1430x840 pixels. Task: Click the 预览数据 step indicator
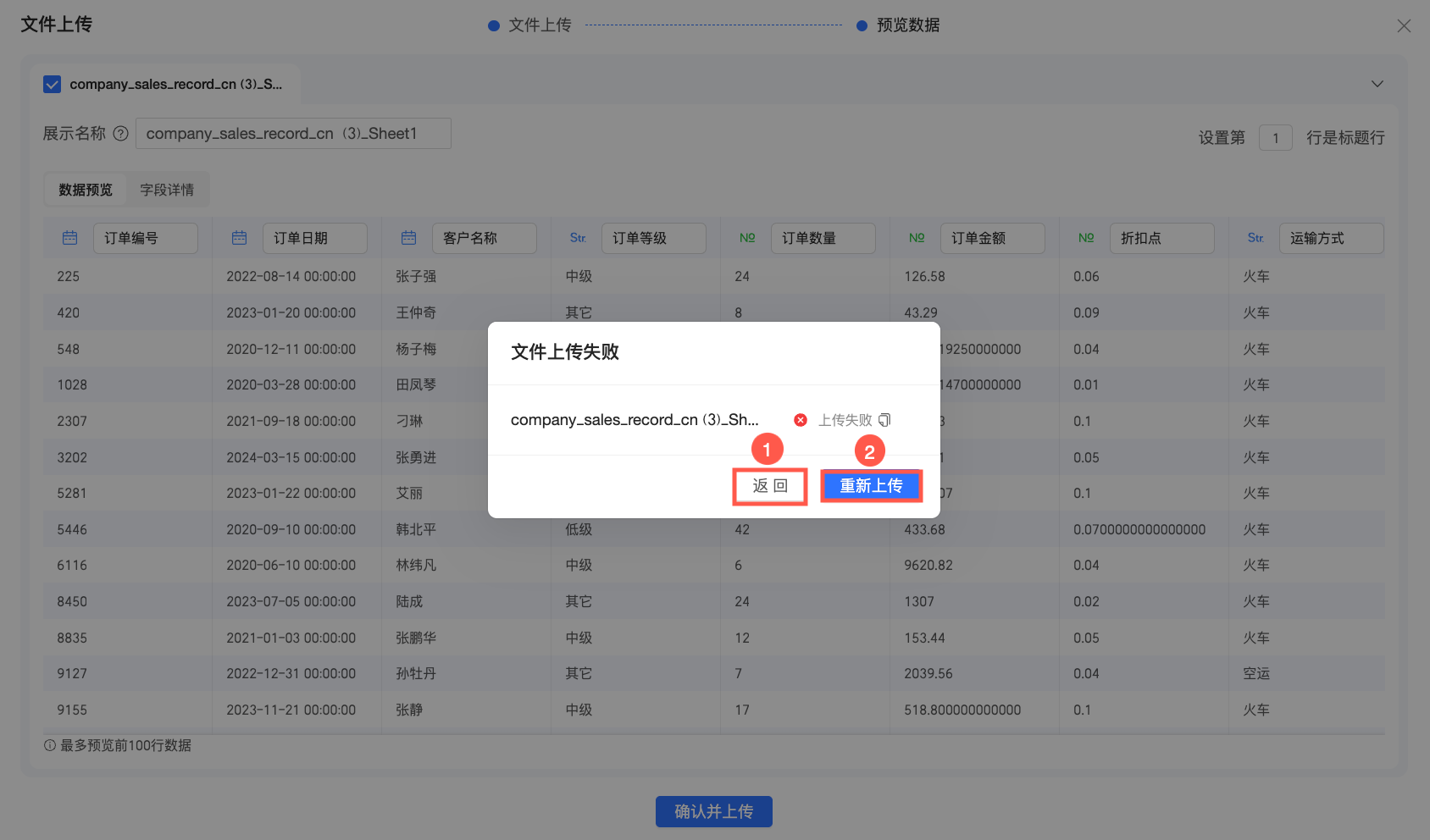899,25
